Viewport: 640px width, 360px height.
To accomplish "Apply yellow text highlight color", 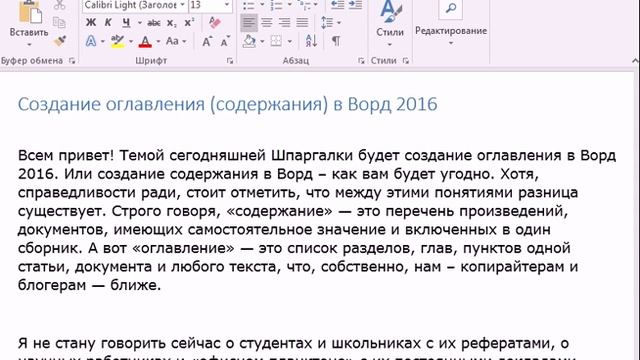I will (x=118, y=41).
